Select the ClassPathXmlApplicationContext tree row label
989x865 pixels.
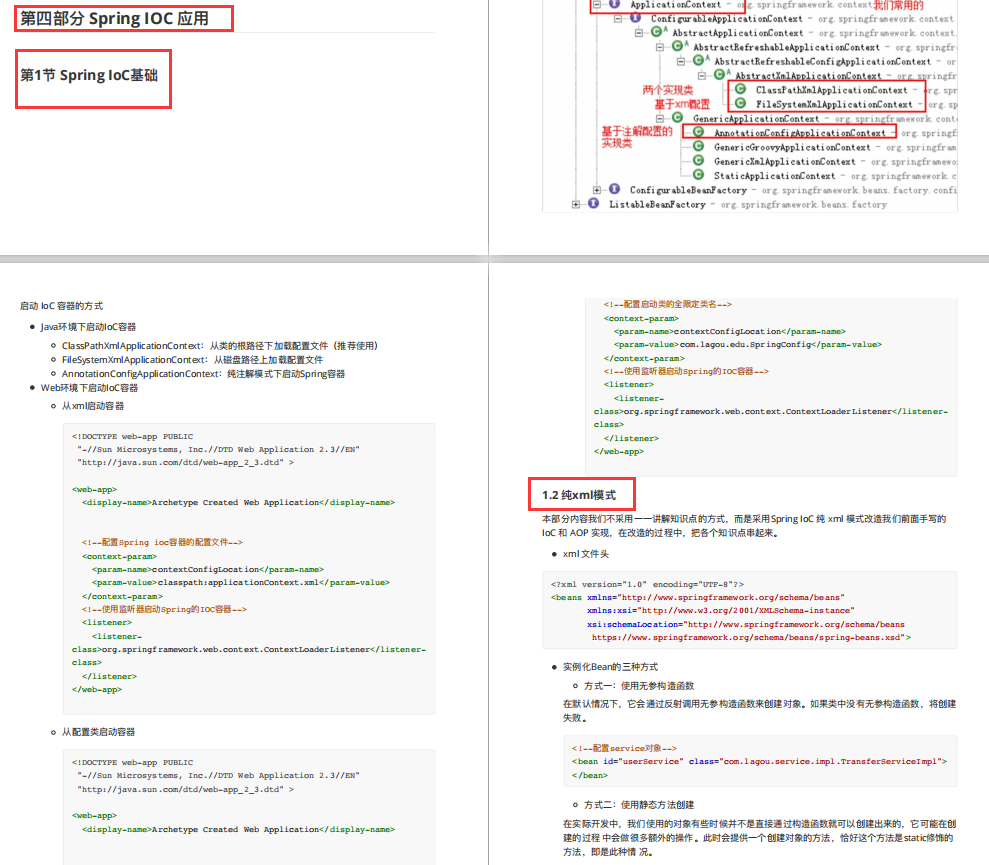point(831,90)
